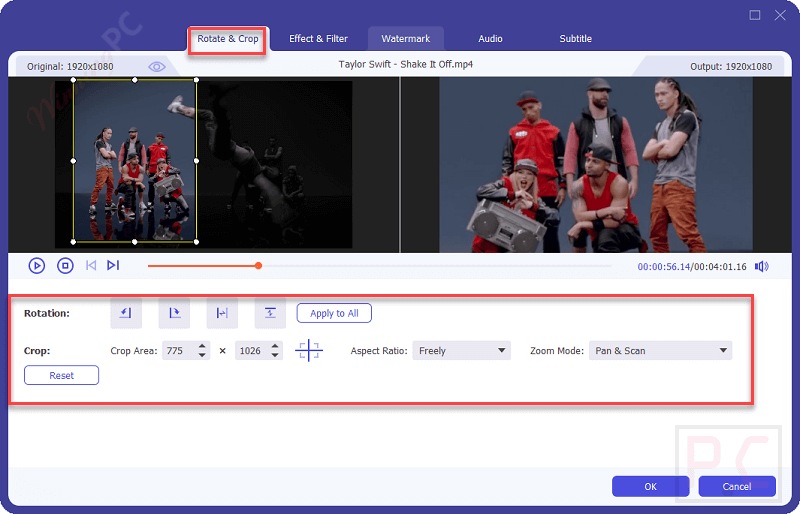800x514 pixels.
Task: Click the playback progress slider handle
Action: coord(259,265)
